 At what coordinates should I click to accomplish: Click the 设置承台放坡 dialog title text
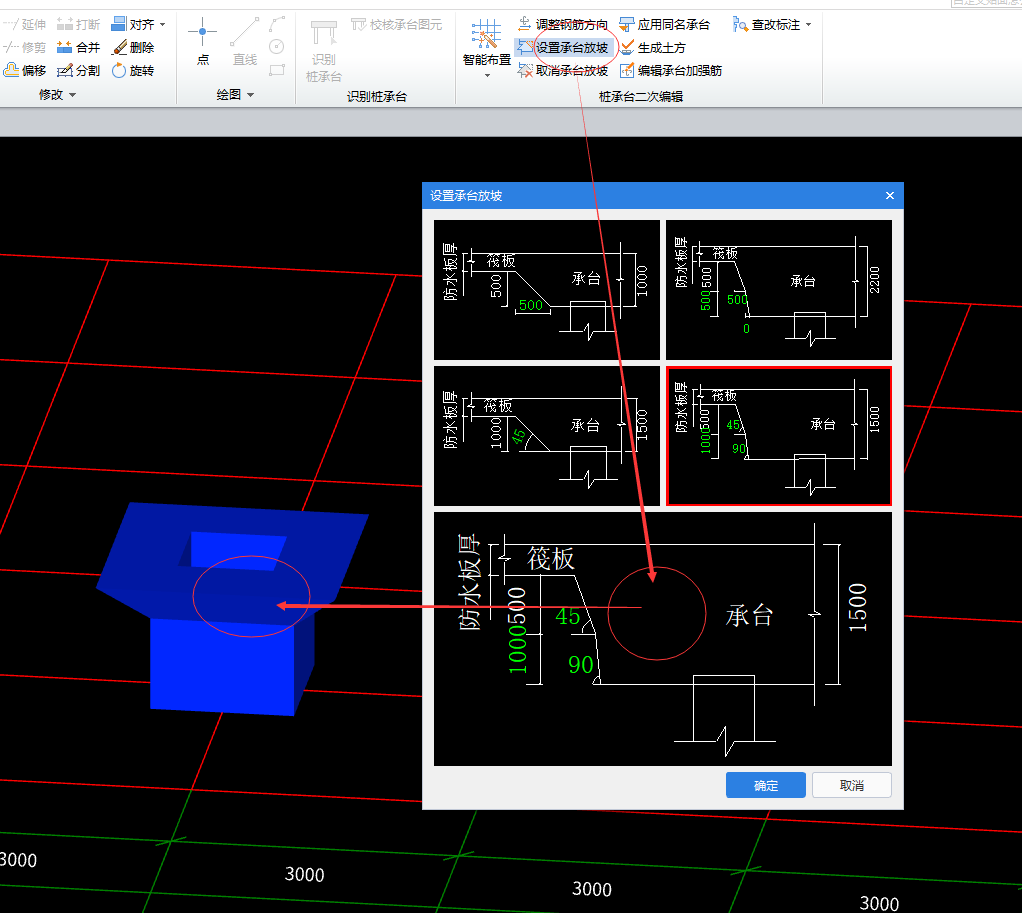click(x=466, y=196)
